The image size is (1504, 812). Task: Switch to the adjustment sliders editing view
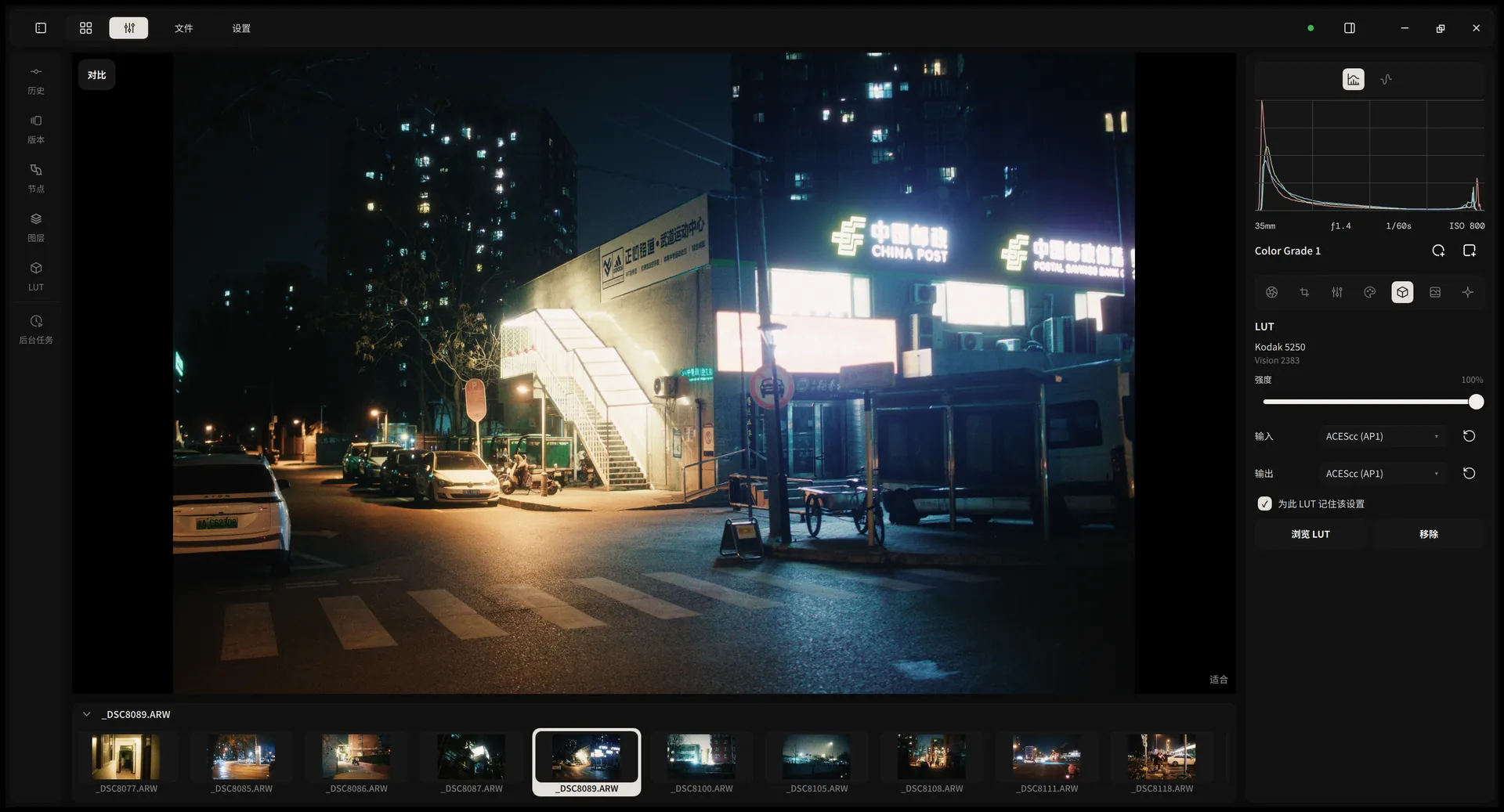coord(129,28)
